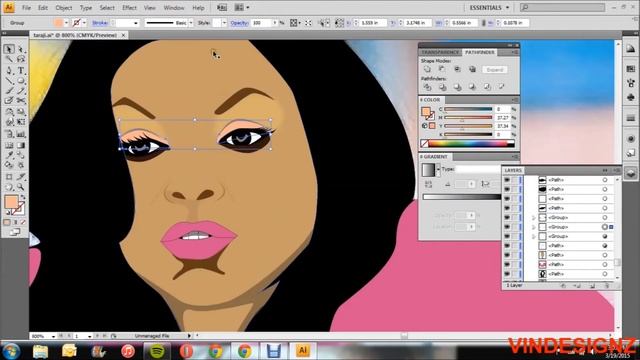Apply Unite shape mode in Pathfinder
Image resolution: width=640 pixels, height=360 pixels.
click(x=427, y=69)
